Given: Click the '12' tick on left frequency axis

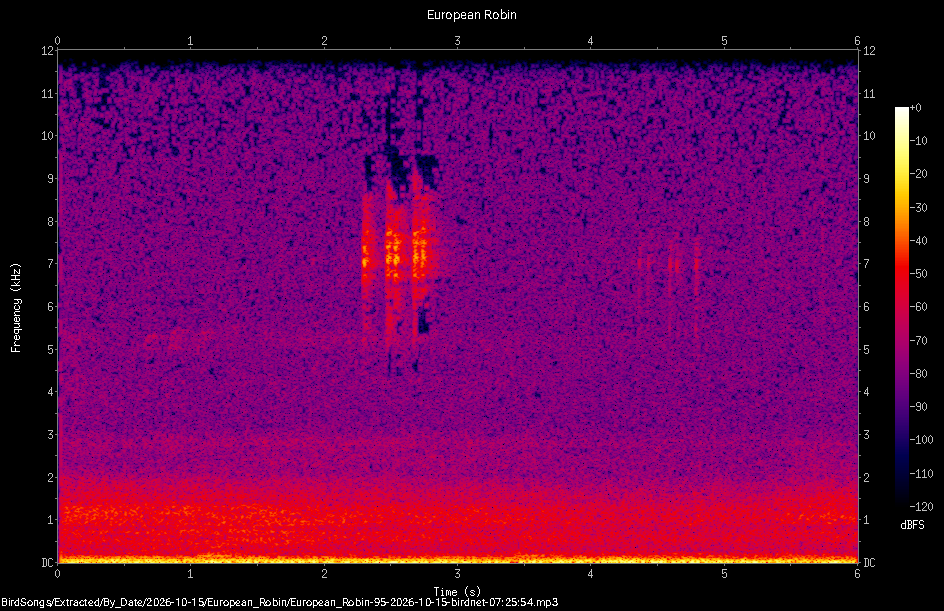Looking at the screenshot, I should (x=47, y=51).
